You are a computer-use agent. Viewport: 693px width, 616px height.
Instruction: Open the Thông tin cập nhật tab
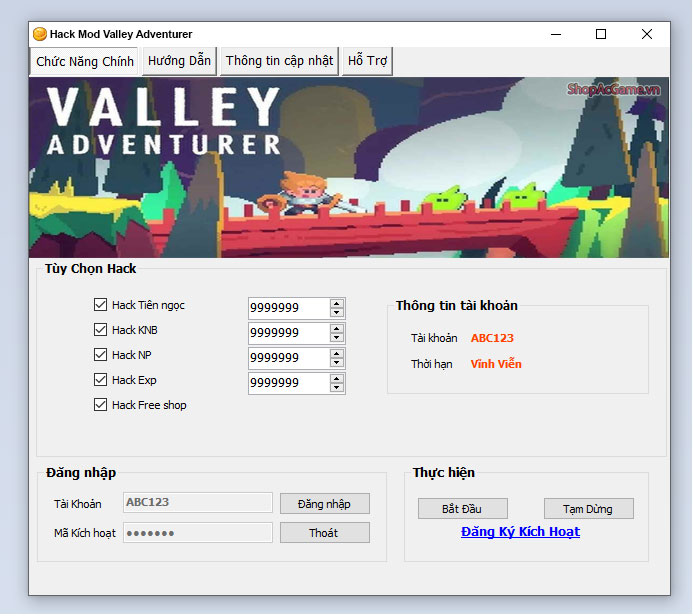coord(279,61)
